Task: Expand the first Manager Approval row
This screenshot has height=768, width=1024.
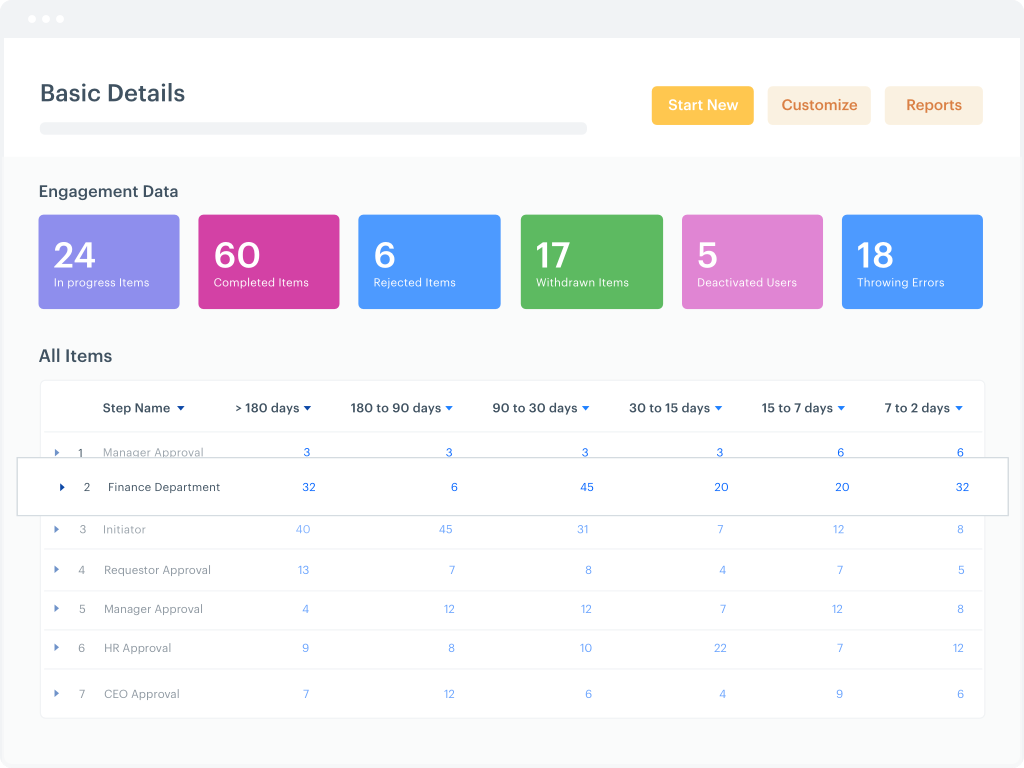Action: tap(57, 452)
